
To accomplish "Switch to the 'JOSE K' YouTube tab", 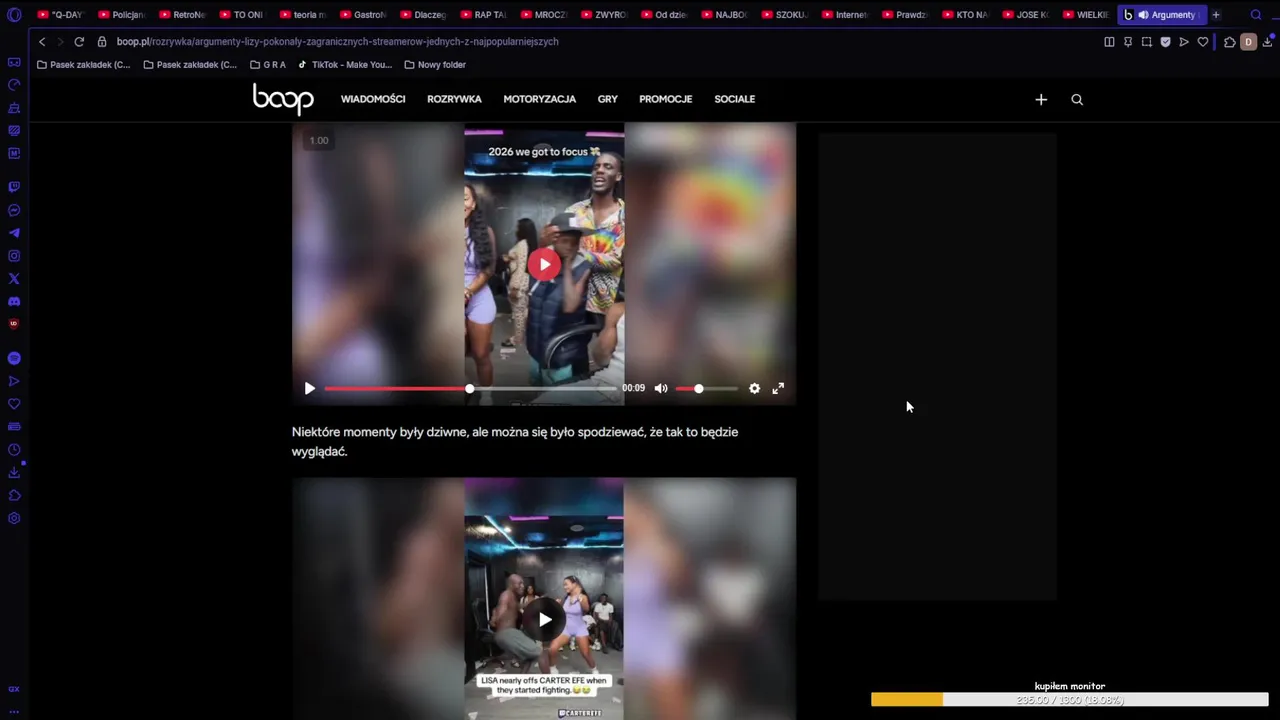I will (x=1026, y=15).
